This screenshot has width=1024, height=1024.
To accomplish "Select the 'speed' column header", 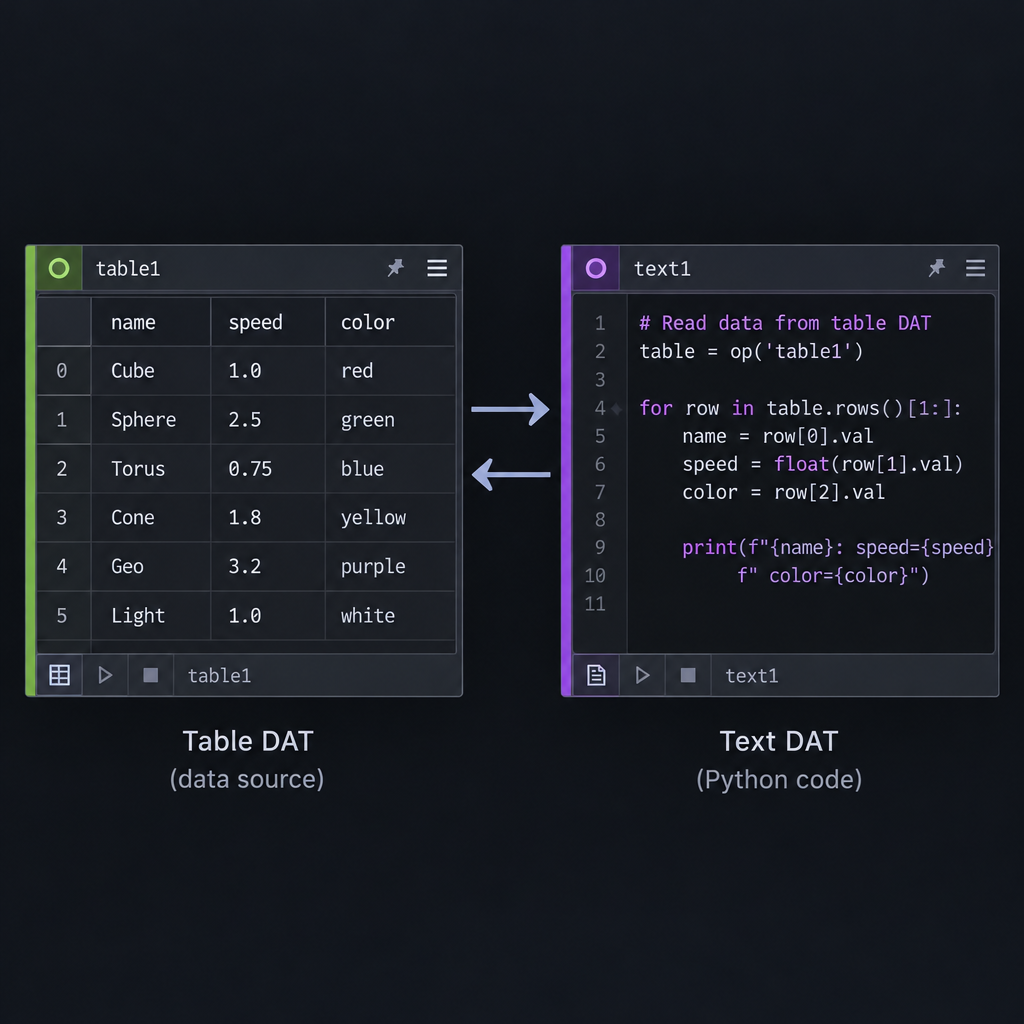I will (268, 322).
